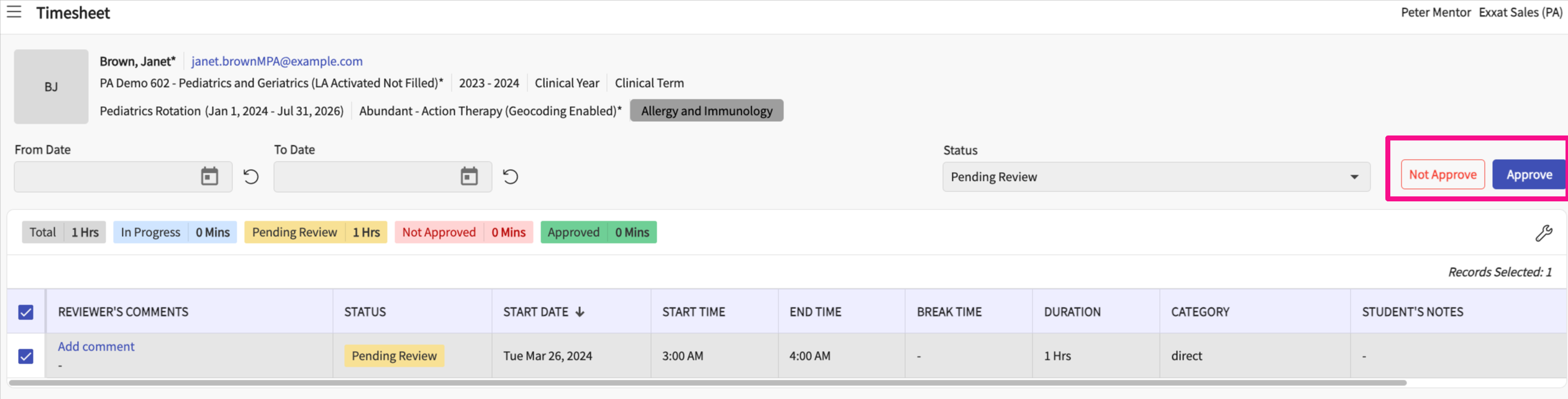Filter by Pending Review hours chip

pos(316,232)
